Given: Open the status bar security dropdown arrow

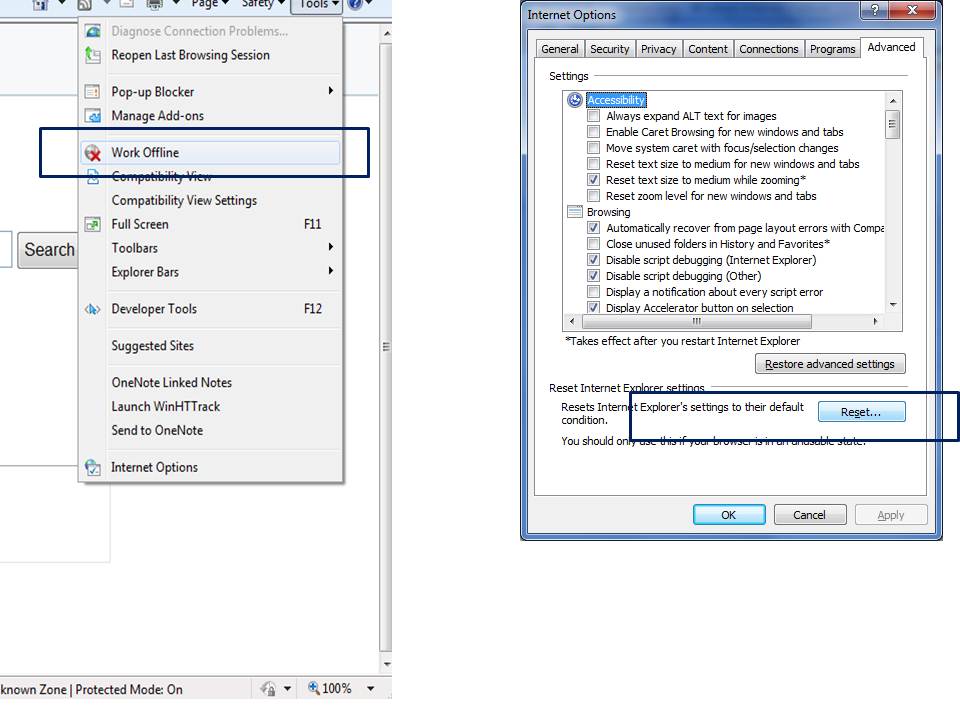Looking at the screenshot, I should pos(287,689).
